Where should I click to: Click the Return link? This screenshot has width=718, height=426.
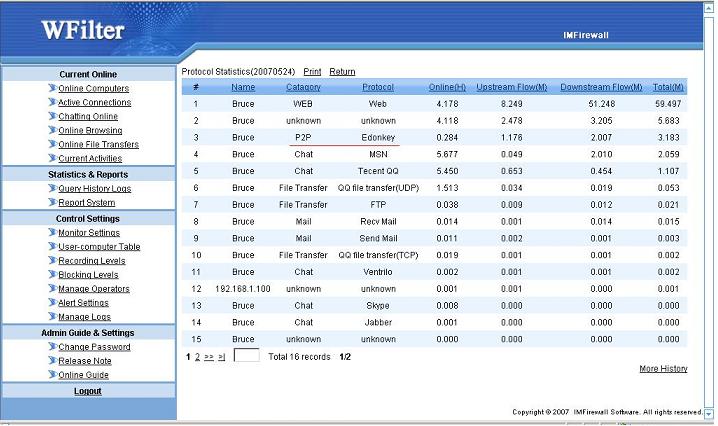point(342,72)
